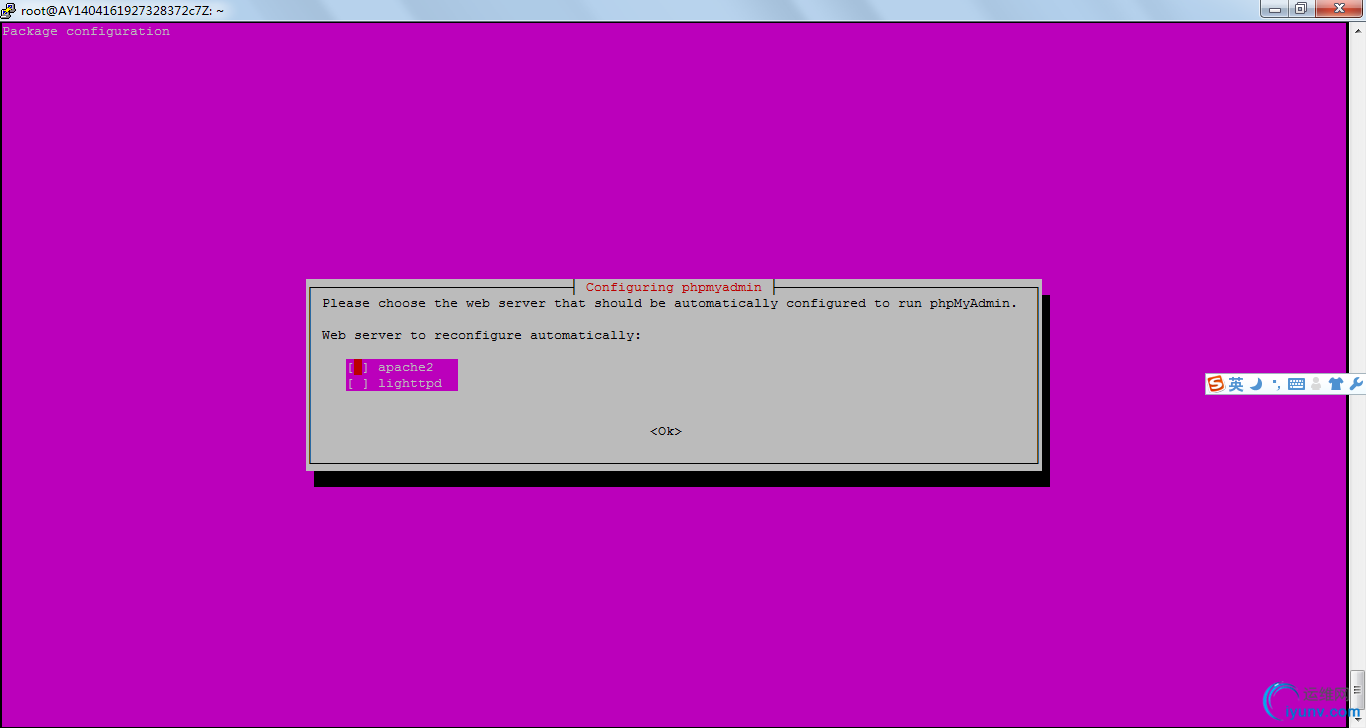Screen dimensions: 1366x728
Task: Close the PuTTY terminal window
Action: 1338,9
